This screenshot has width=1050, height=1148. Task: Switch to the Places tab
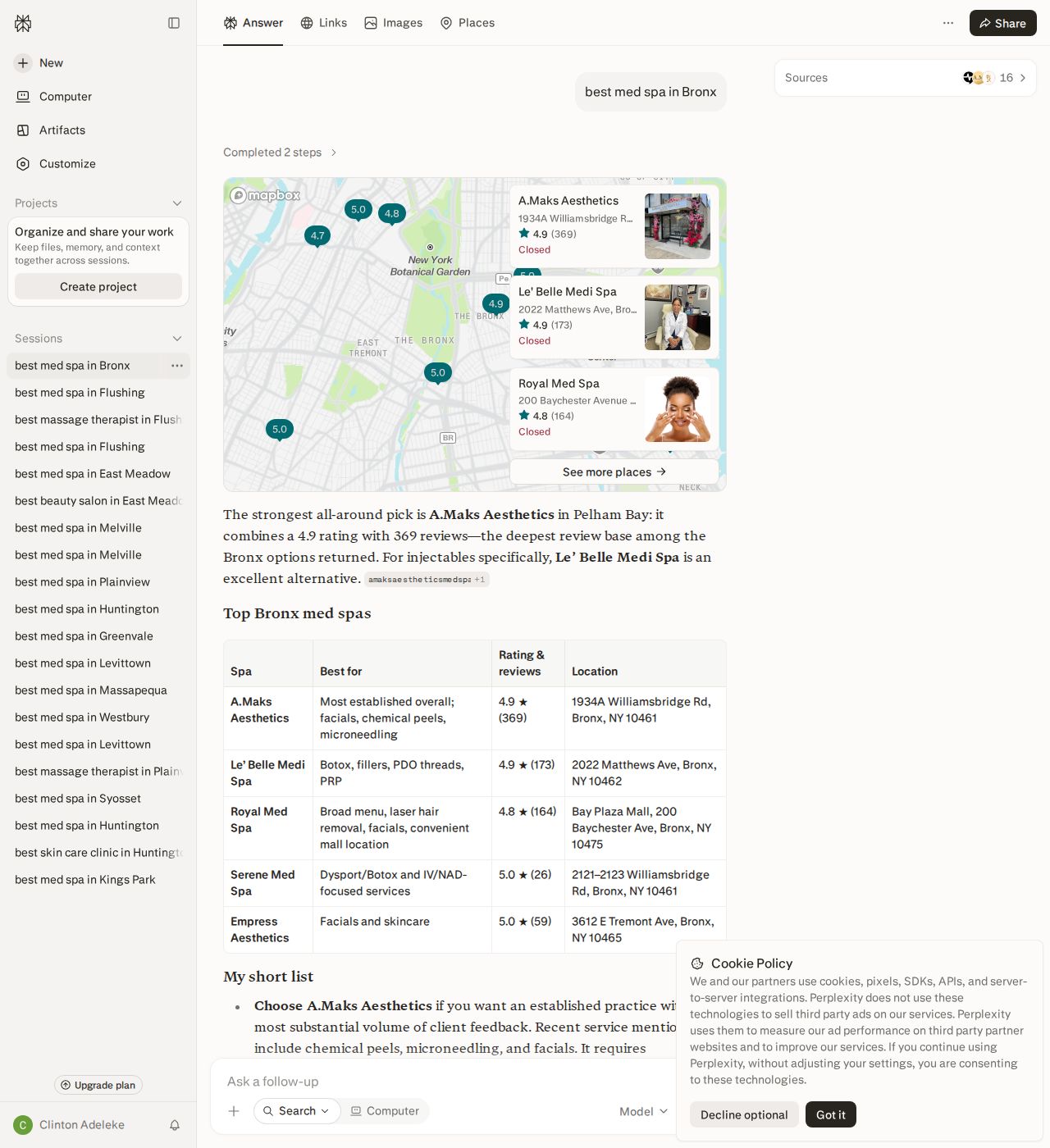[468, 23]
